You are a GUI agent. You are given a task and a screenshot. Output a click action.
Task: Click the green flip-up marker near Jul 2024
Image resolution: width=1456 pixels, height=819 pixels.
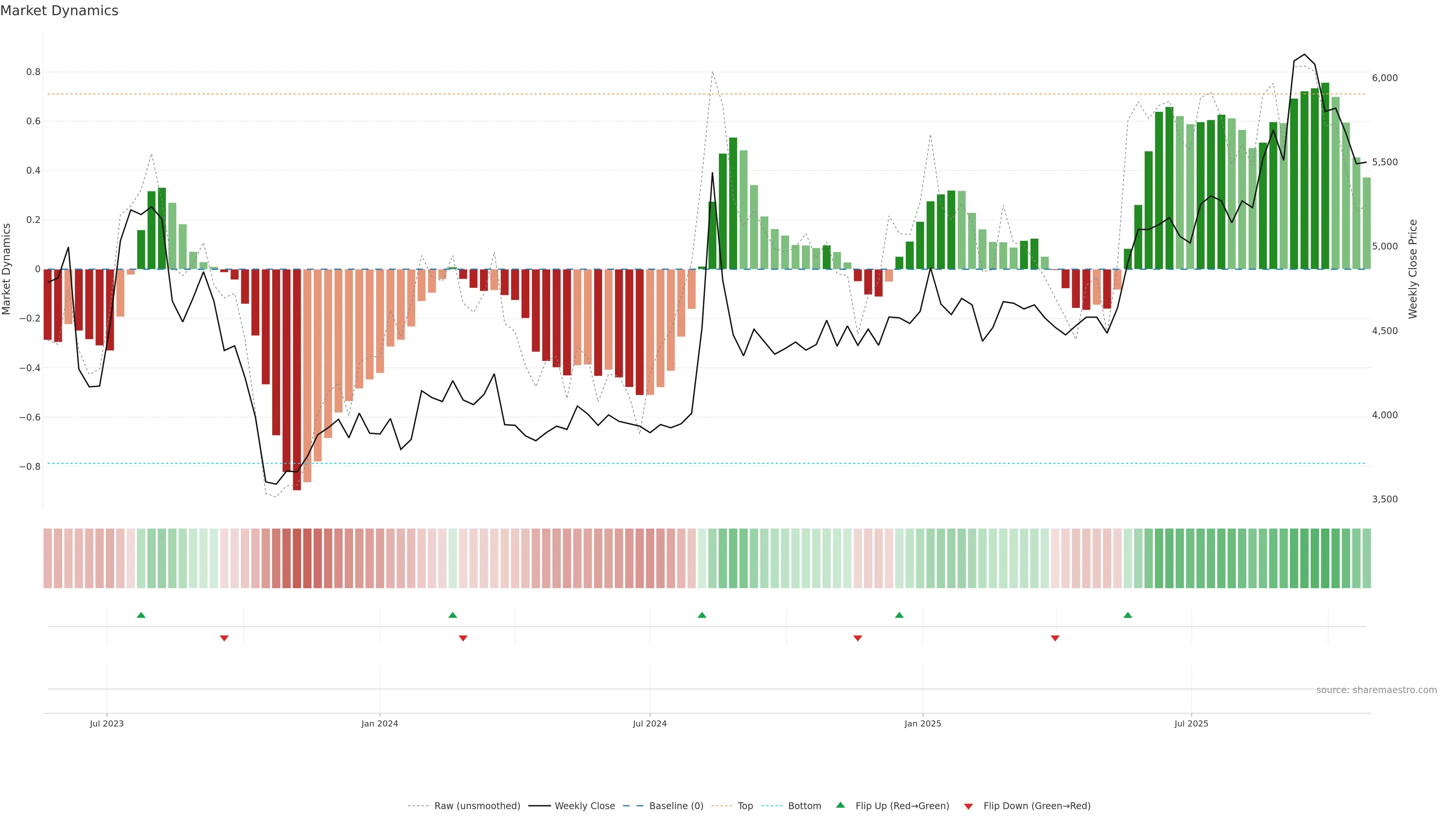(x=702, y=615)
